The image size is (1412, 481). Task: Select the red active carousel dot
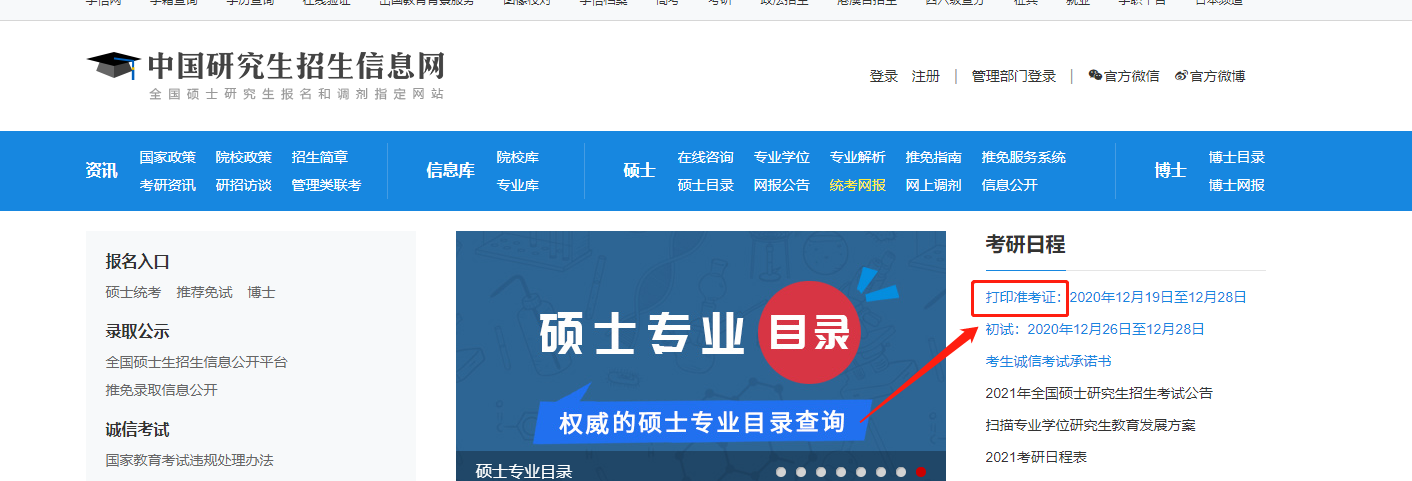(920, 472)
